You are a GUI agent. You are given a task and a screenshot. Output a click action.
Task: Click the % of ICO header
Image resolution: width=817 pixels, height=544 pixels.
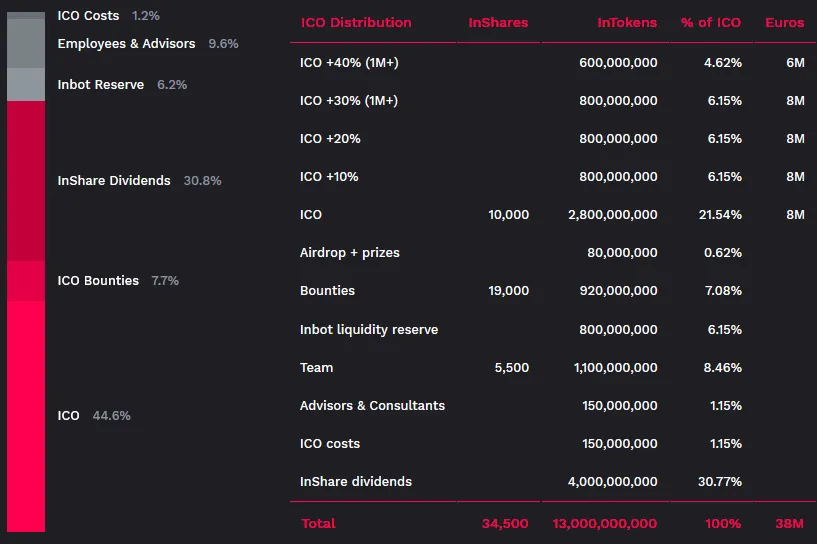click(711, 22)
